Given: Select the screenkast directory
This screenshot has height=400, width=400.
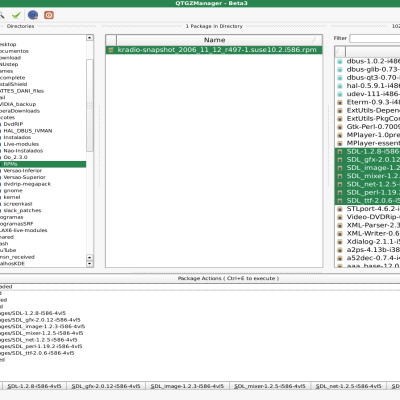Looking at the screenshot, I should click(18, 204).
